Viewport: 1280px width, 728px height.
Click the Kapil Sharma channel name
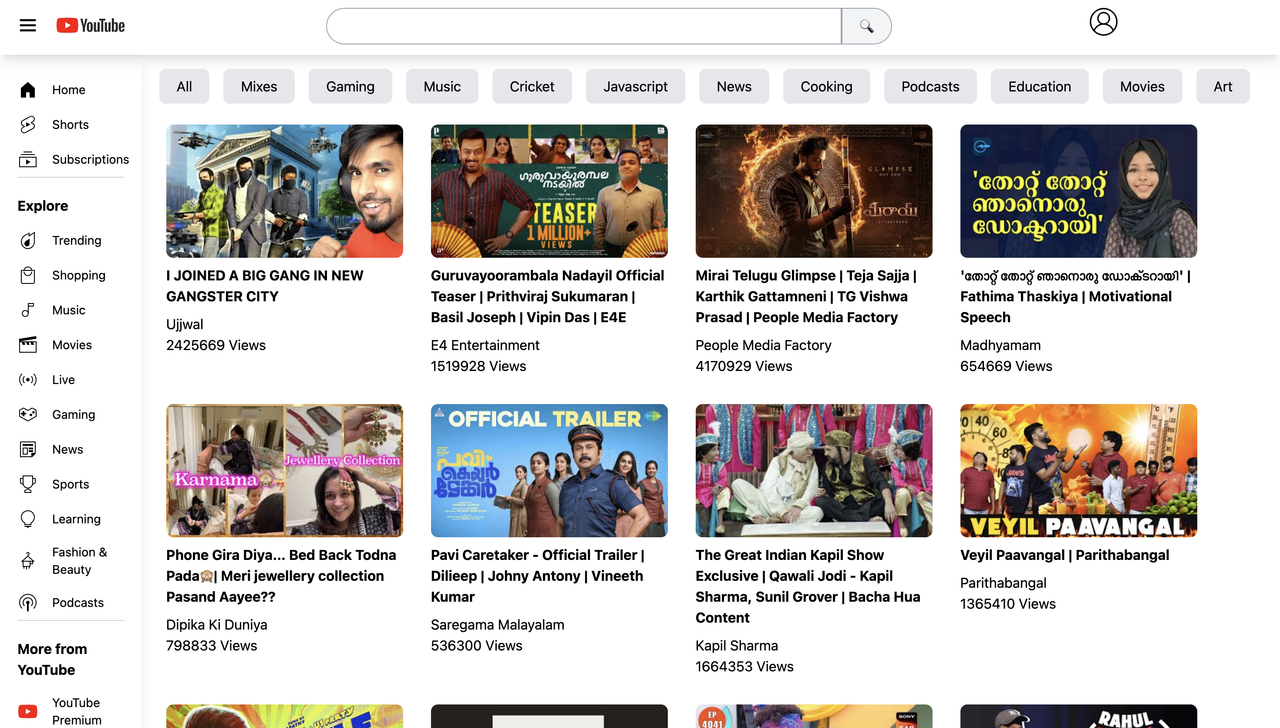[x=737, y=646]
